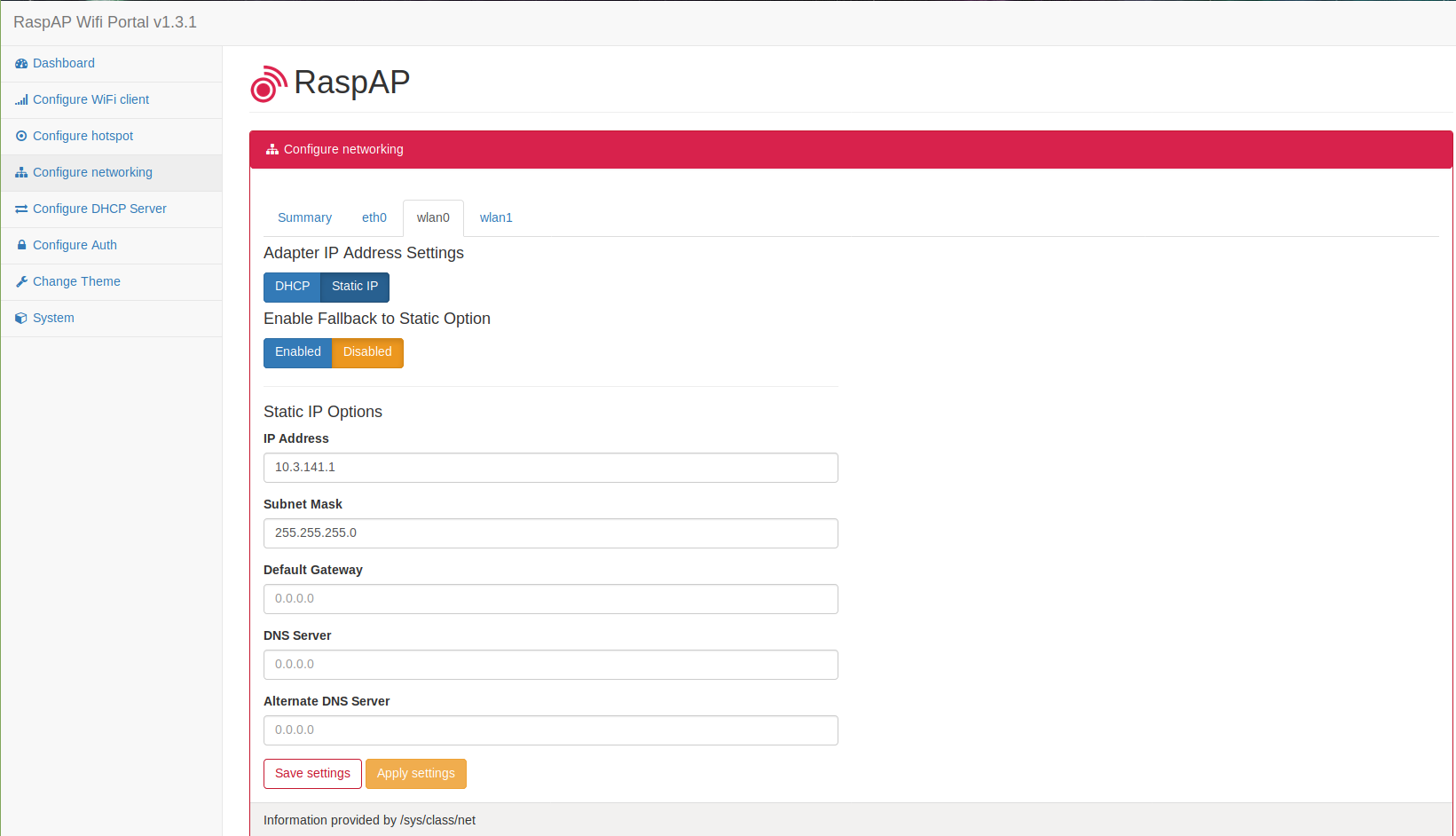Click the 'Static IP Options' heading
The width and height of the screenshot is (1456, 836).
pos(323,413)
